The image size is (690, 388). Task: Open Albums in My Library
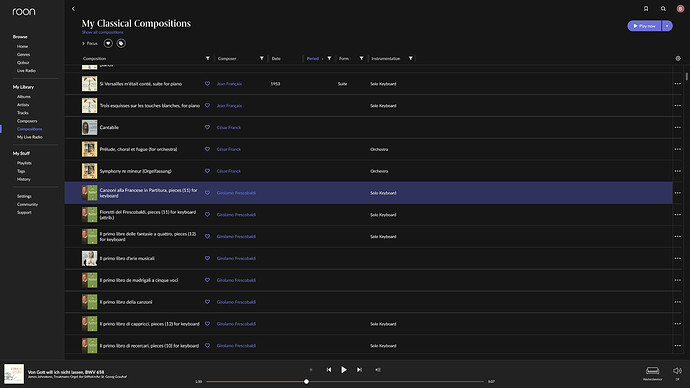pos(24,96)
